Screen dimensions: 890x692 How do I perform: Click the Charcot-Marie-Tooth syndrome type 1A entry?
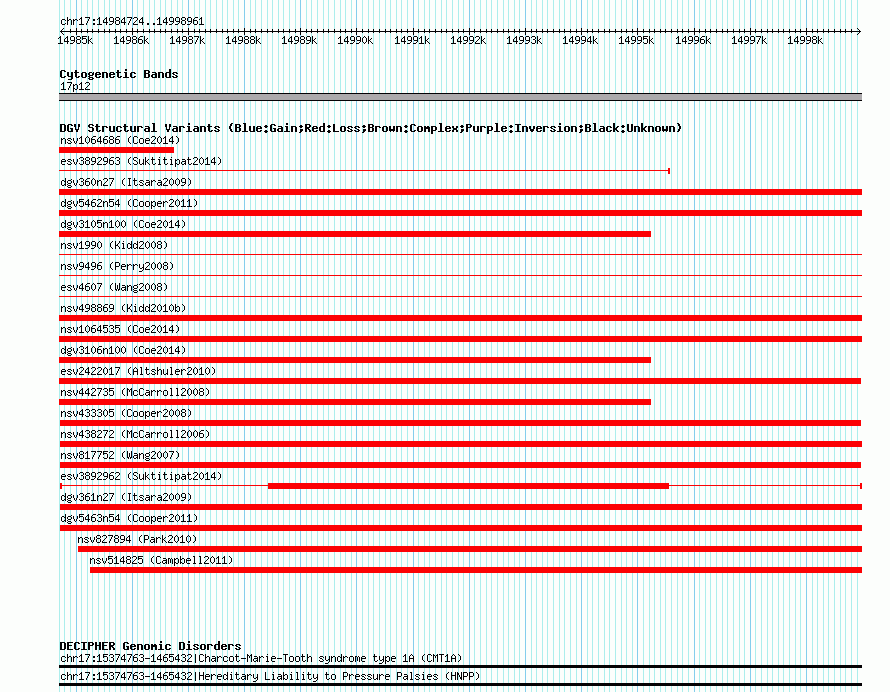261,659
